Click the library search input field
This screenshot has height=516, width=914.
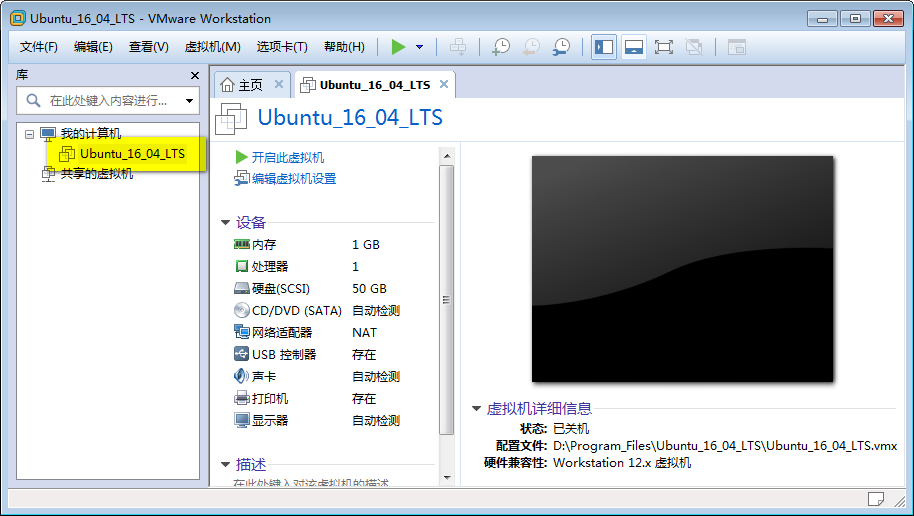click(108, 100)
